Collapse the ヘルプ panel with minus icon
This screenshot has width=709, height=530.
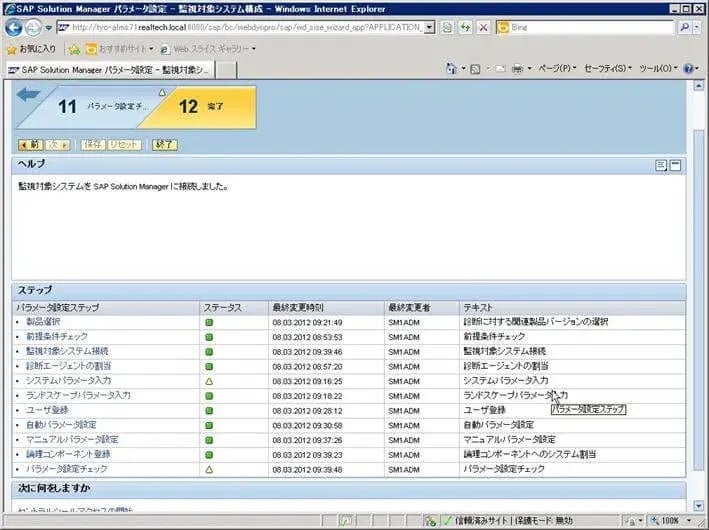click(x=675, y=166)
